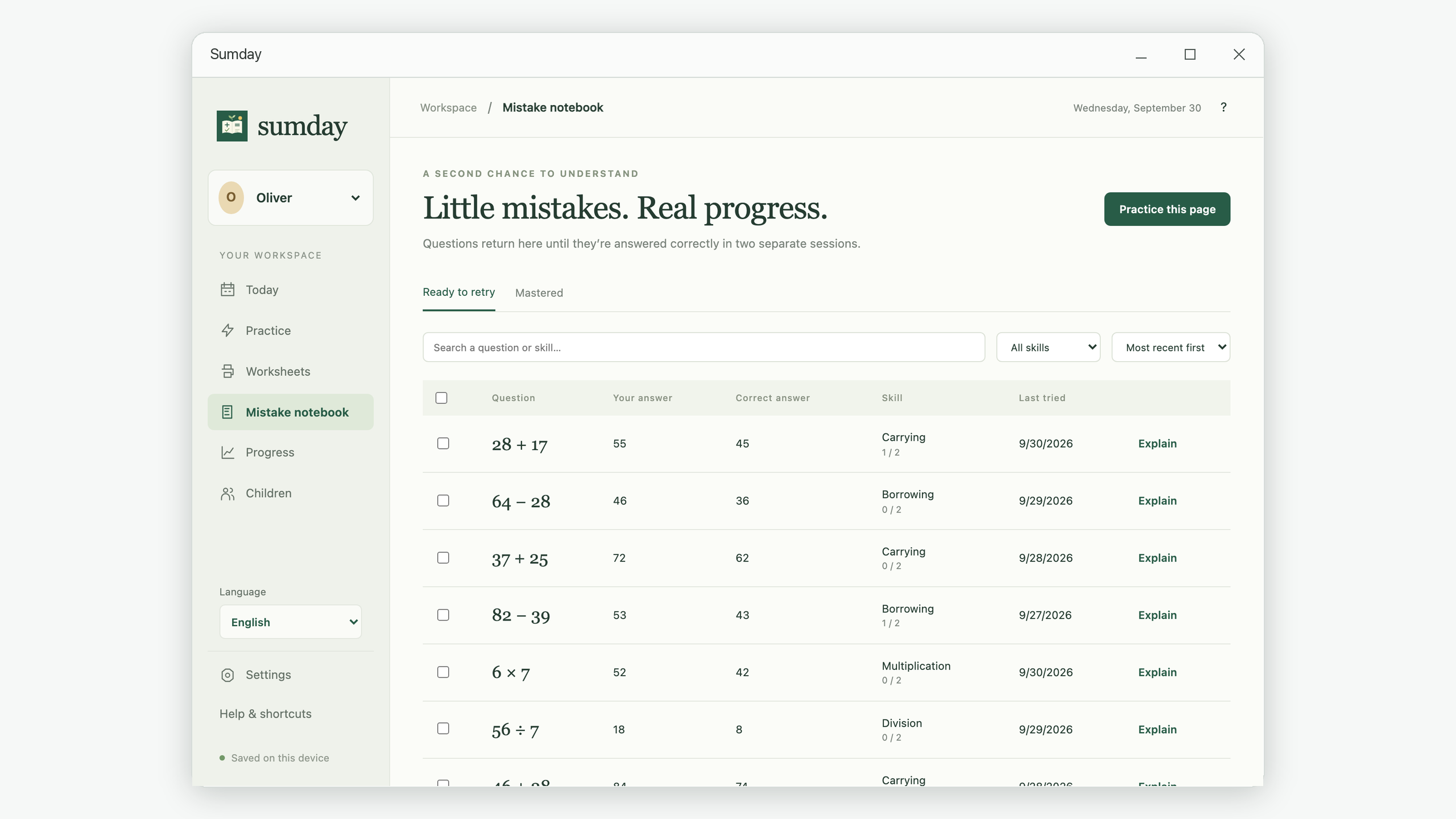Click Explain for the 64 – 28 question
Image resolution: width=1456 pixels, height=819 pixels.
(1157, 501)
